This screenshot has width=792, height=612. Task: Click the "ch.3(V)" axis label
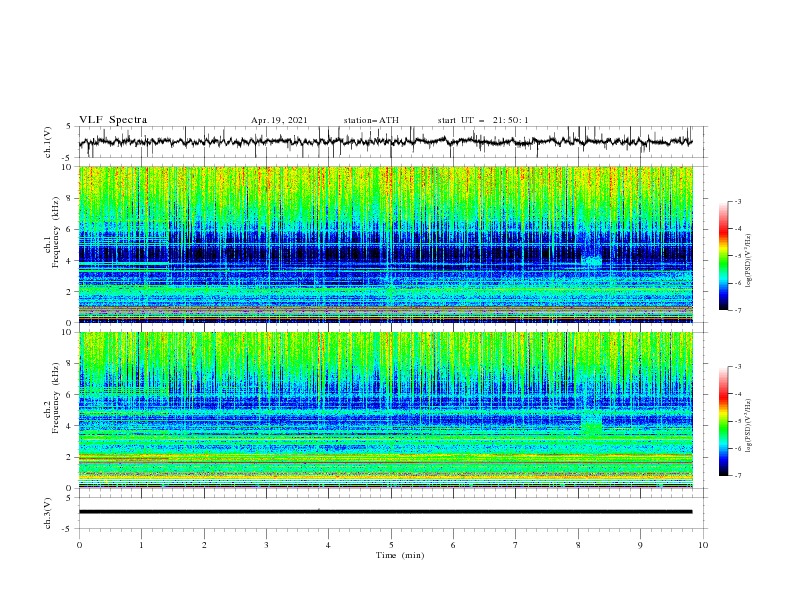pyautogui.click(x=48, y=513)
